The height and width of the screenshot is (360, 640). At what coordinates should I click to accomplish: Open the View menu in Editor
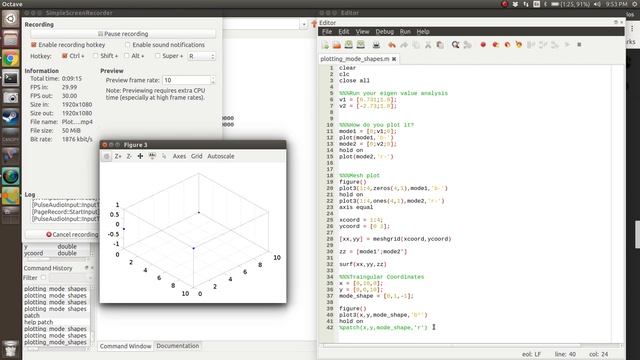click(362, 31)
